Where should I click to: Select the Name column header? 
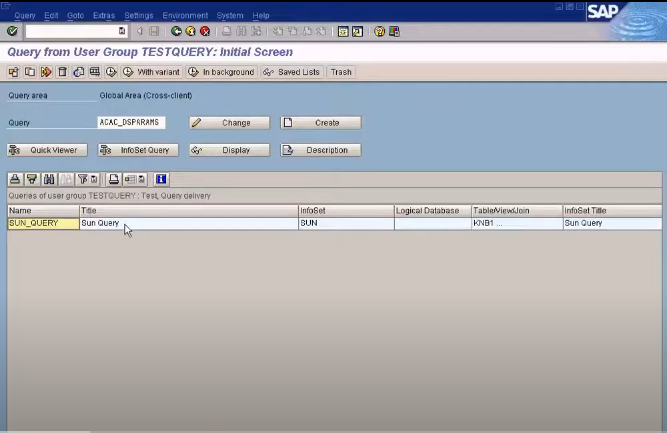coord(43,211)
